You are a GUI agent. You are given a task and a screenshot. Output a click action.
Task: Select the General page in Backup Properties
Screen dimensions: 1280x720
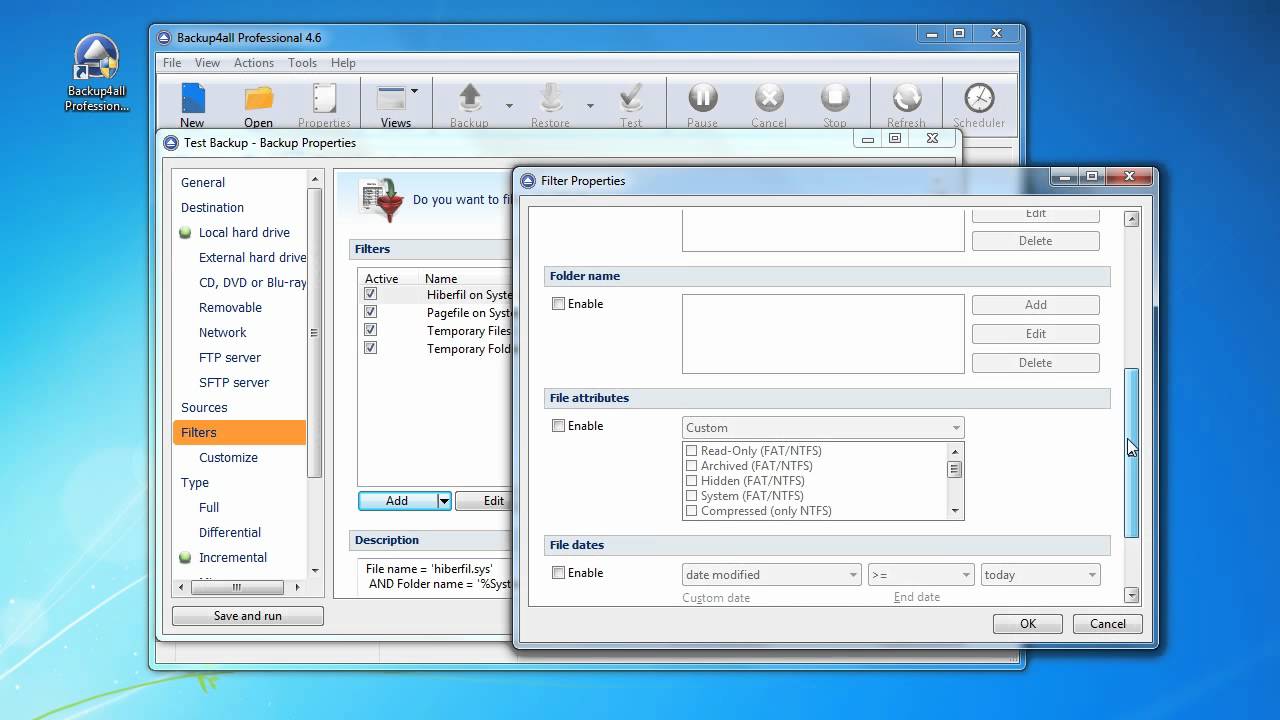[x=203, y=183]
